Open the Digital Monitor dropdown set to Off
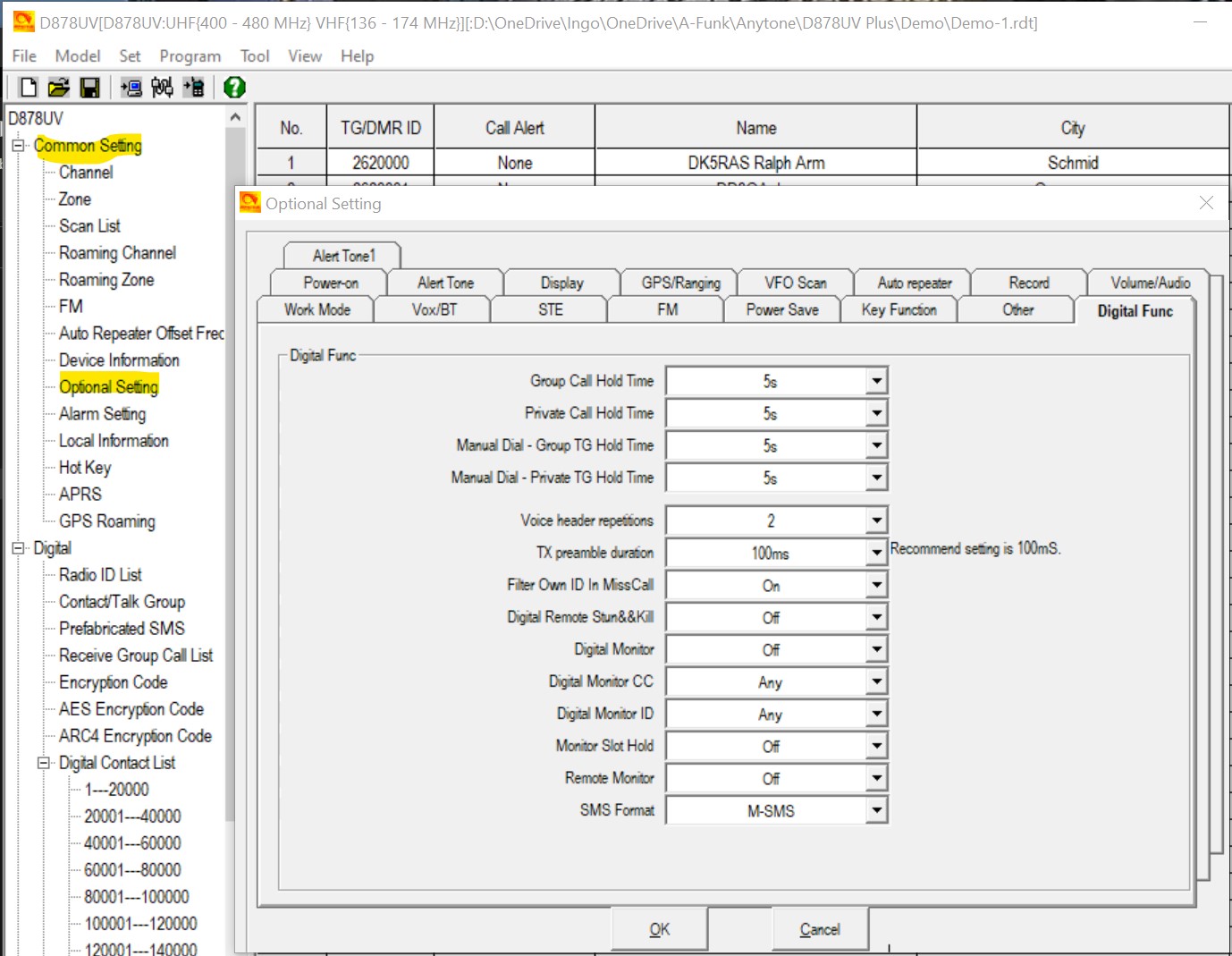Screen dimensions: 1232x956 [877, 649]
